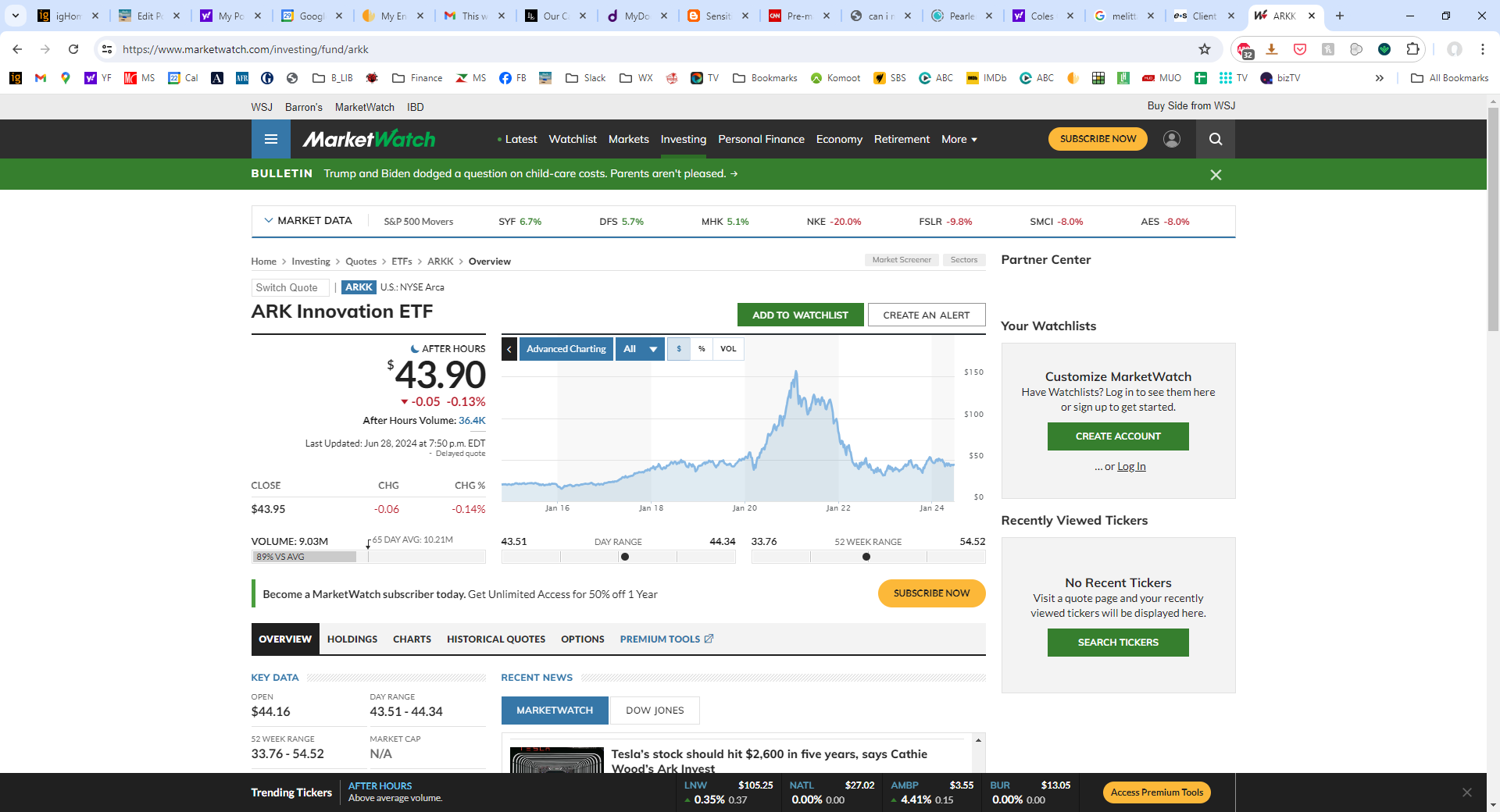Open the IMDb bookmark
The width and height of the screenshot is (1500, 812).
coord(986,78)
